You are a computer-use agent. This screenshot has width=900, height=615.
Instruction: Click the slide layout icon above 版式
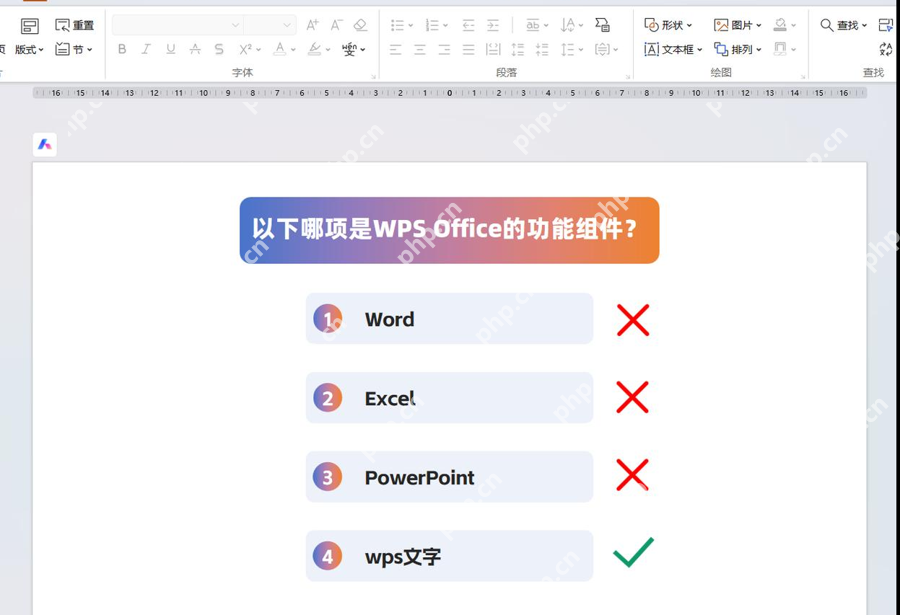click(x=29, y=26)
